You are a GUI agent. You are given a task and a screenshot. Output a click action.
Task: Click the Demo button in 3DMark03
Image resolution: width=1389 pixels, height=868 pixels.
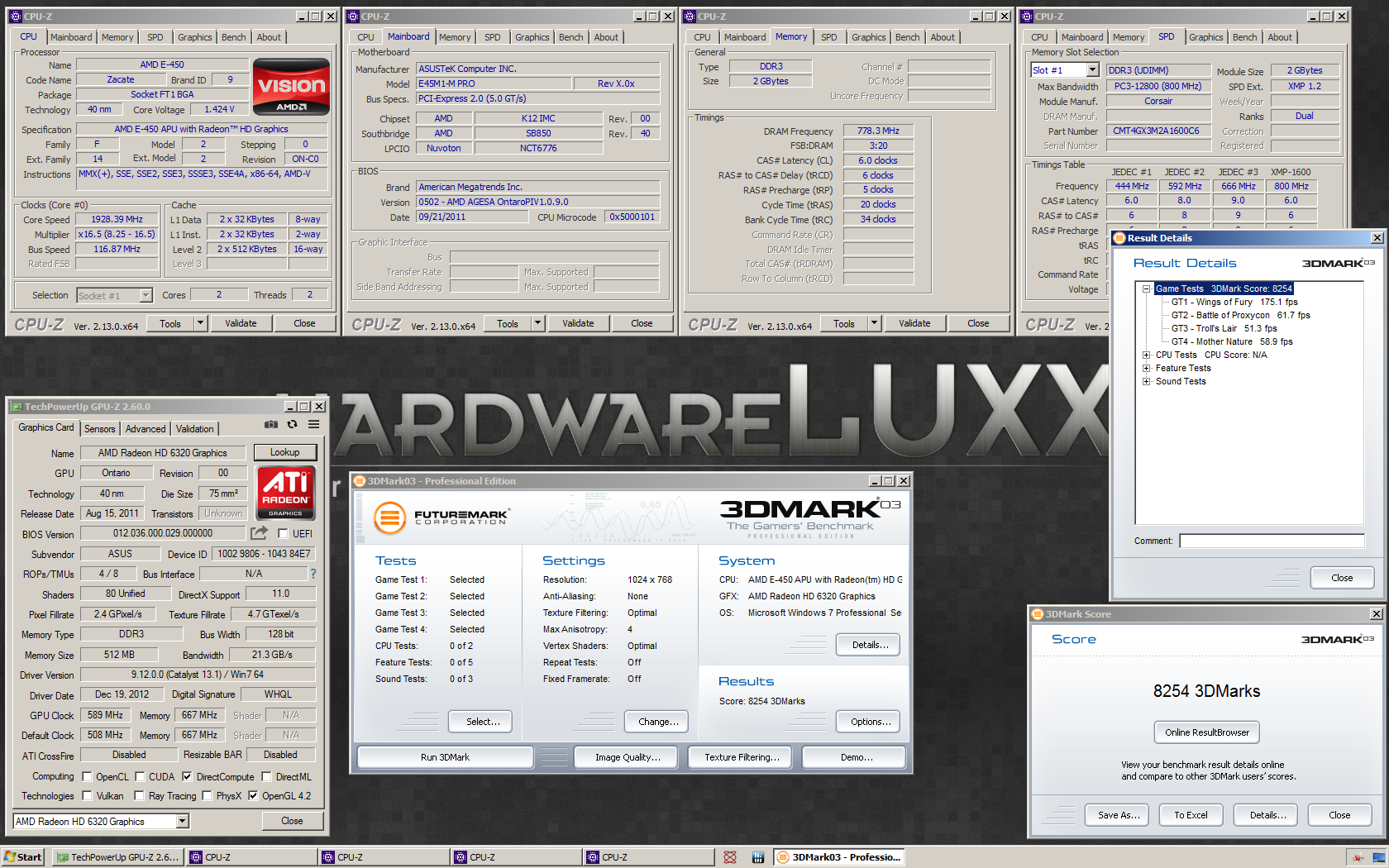(x=854, y=757)
